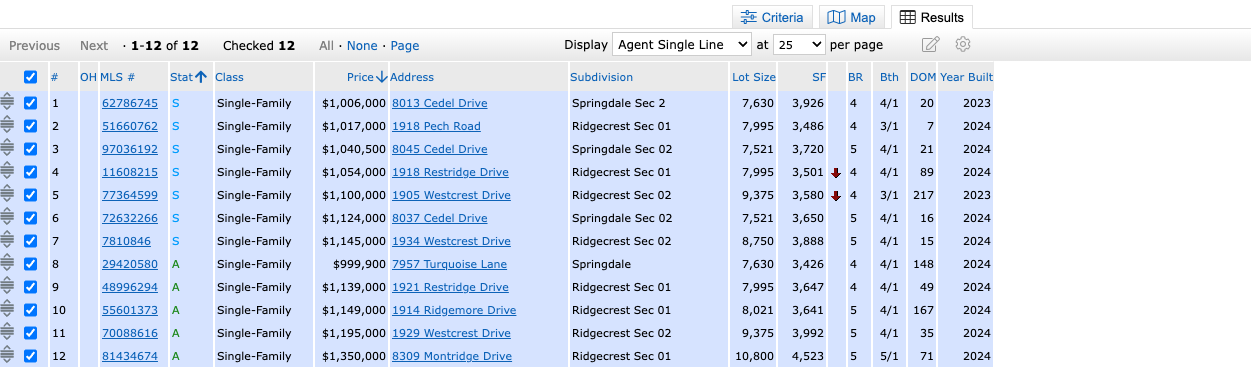
Task: Open address 8013 Cedel Drive
Action: pyautogui.click(x=440, y=103)
